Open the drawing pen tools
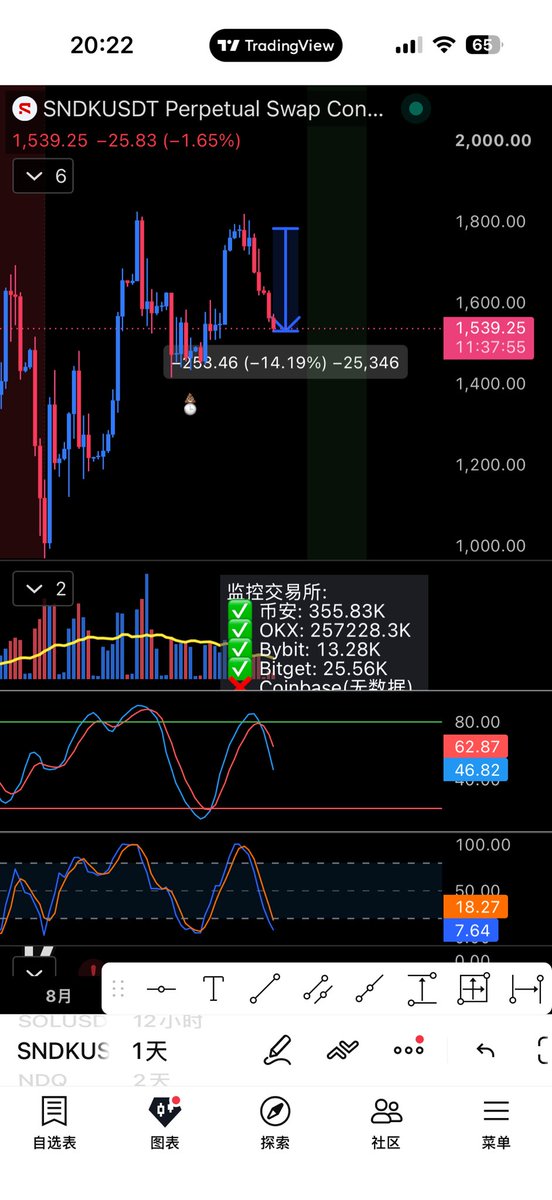Screen dimensions: 552x1200 [278, 1050]
